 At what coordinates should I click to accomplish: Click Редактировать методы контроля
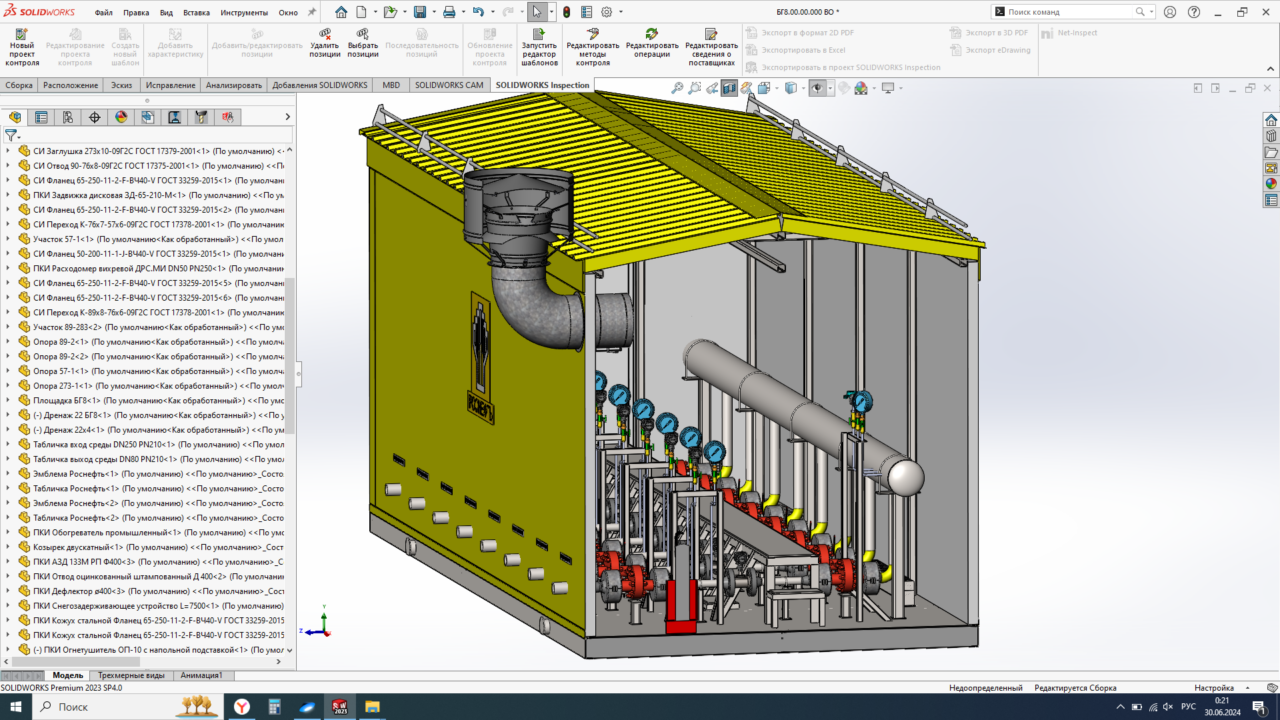[x=593, y=47]
